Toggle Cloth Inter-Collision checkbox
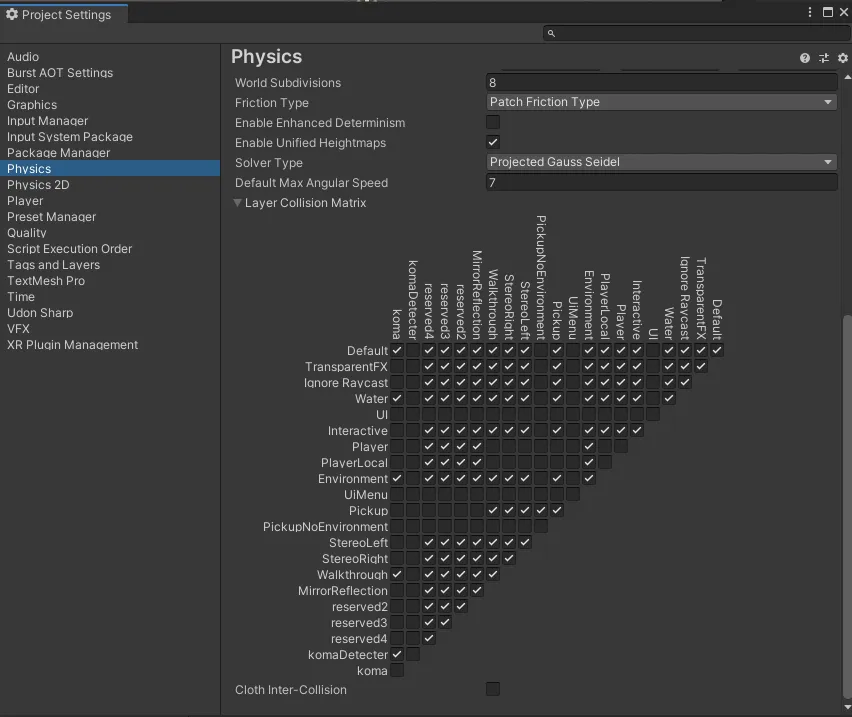852x717 pixels. pos(493,689)
